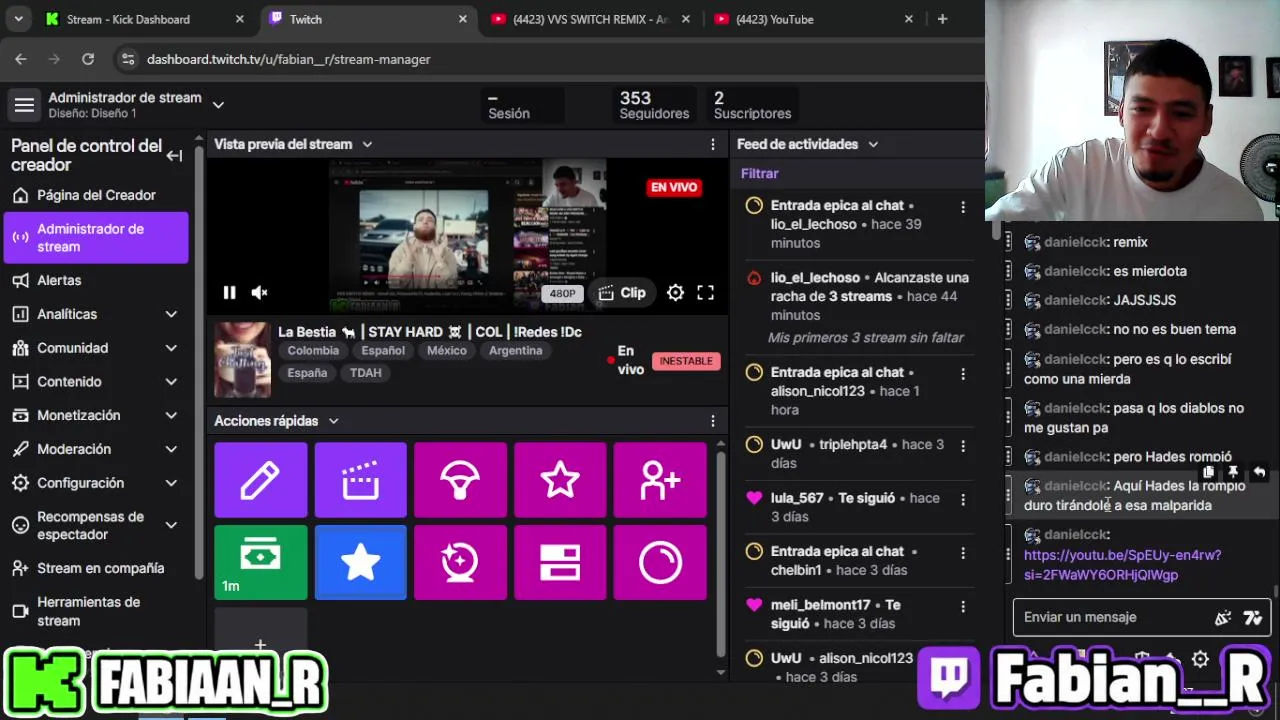1280x720 pixels.
Task: Open the youtu.be link in chat
Action: (1122, 565)
